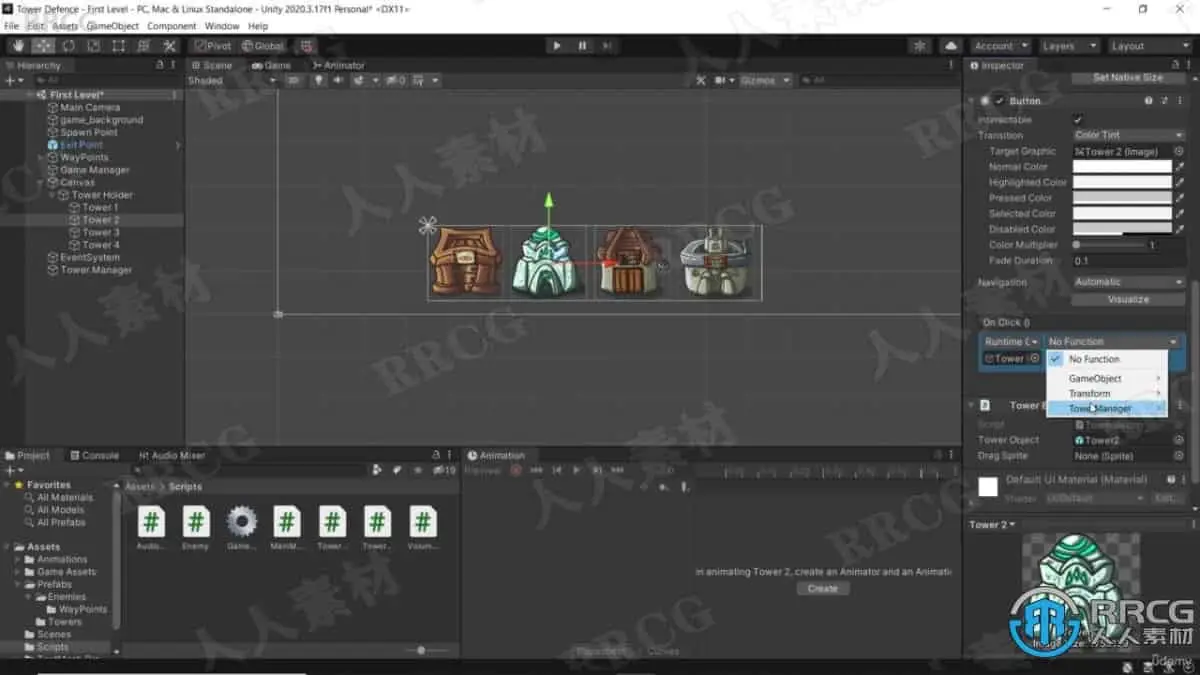Click the Color Multiplier slider

click(1108, 245)
